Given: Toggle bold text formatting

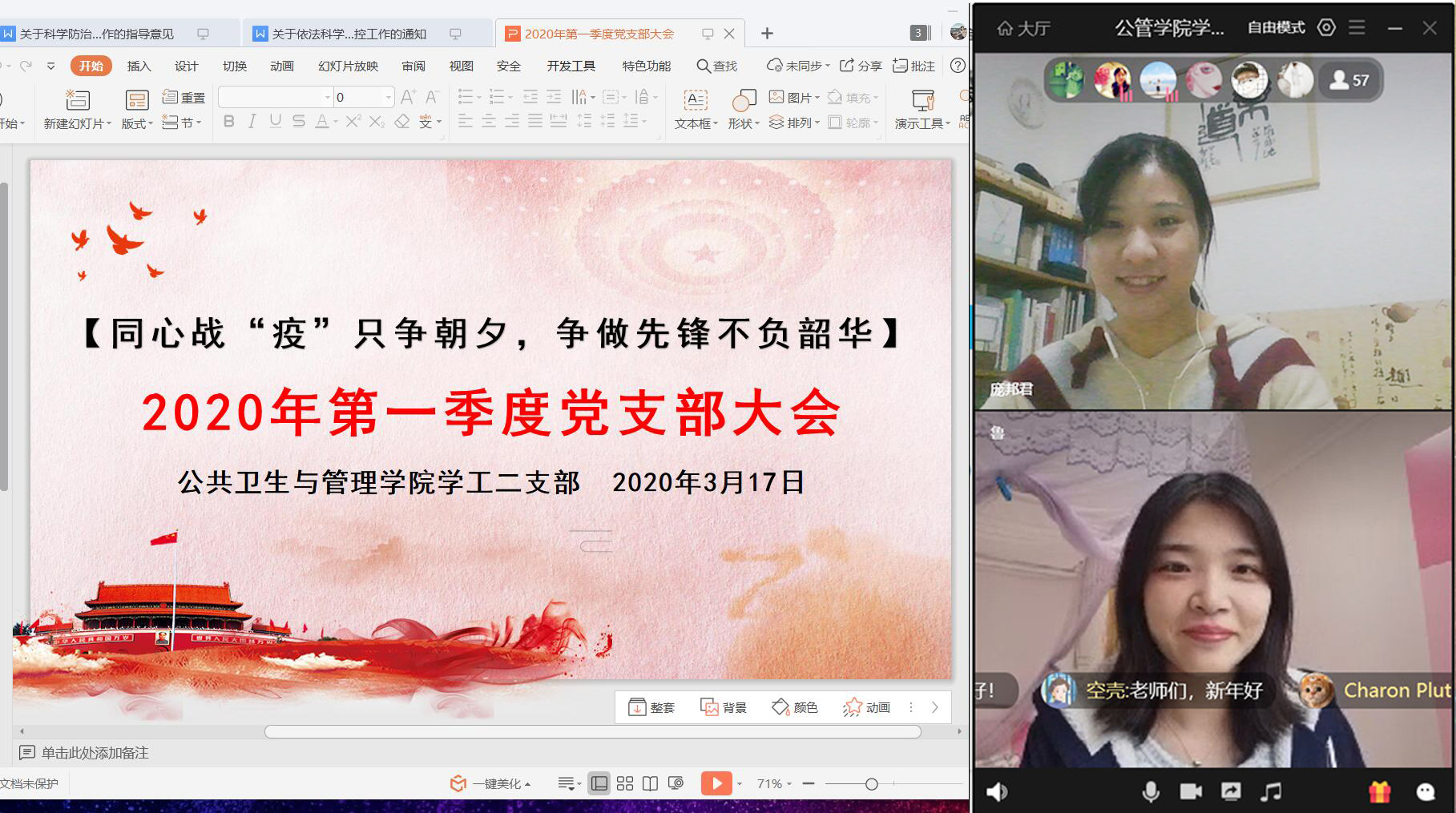Looking at the screenshot, I should tap(229, 122).
